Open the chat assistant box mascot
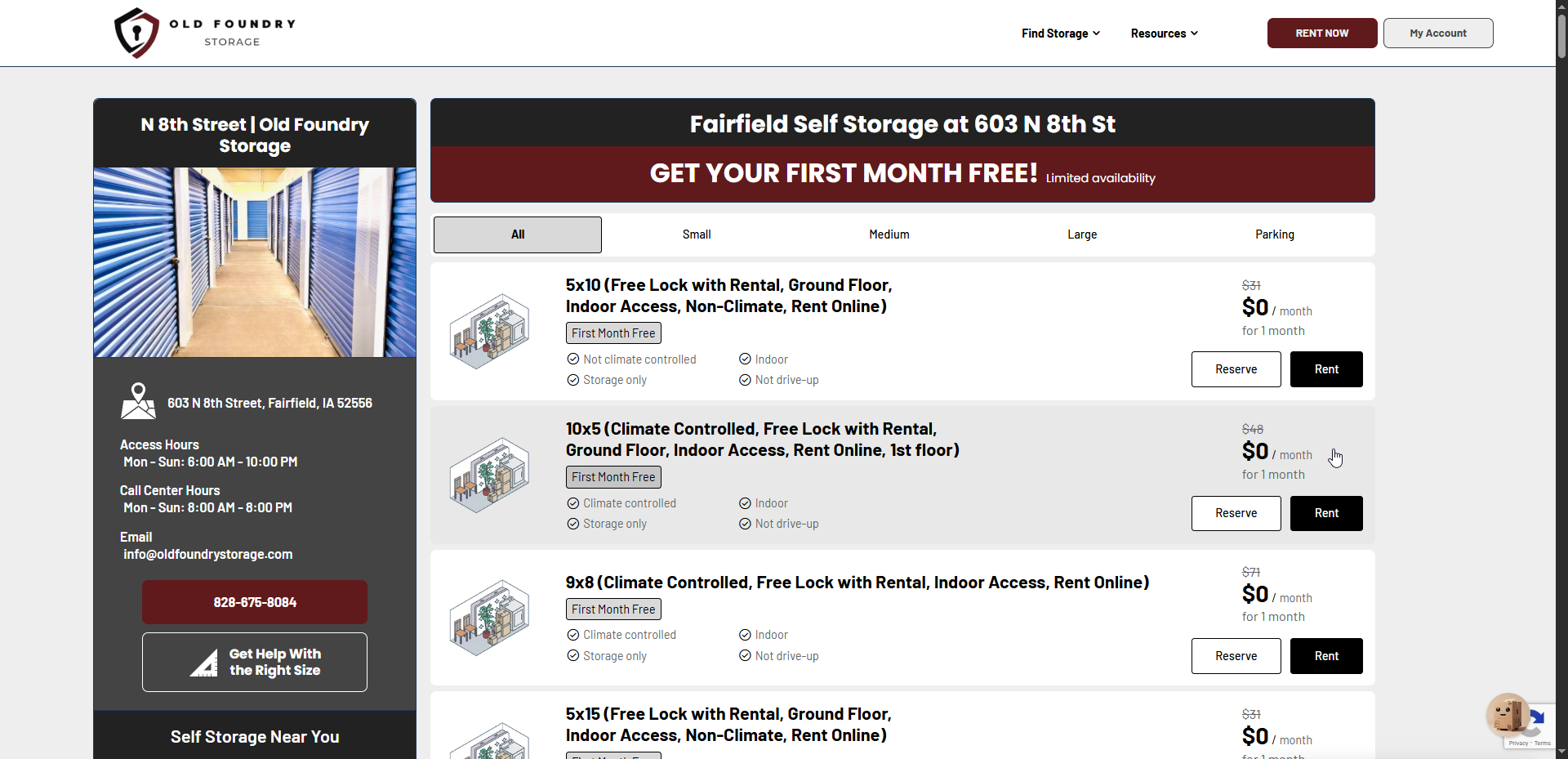 pos(1508,716)
